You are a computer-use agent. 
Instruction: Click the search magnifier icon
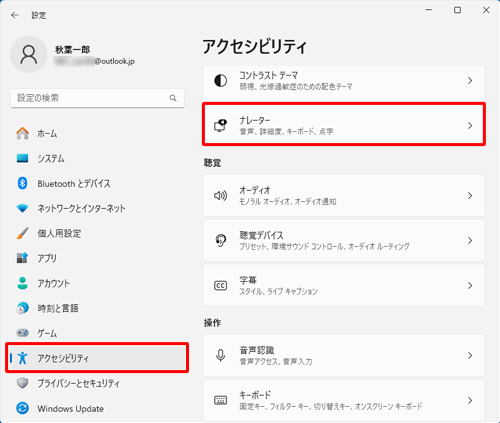click(173, 98)
